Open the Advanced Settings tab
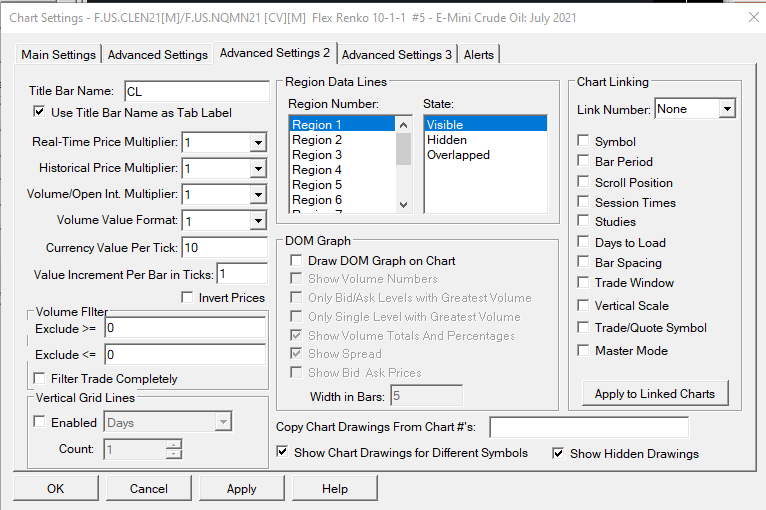766x510 pixels. coord(157,54)
